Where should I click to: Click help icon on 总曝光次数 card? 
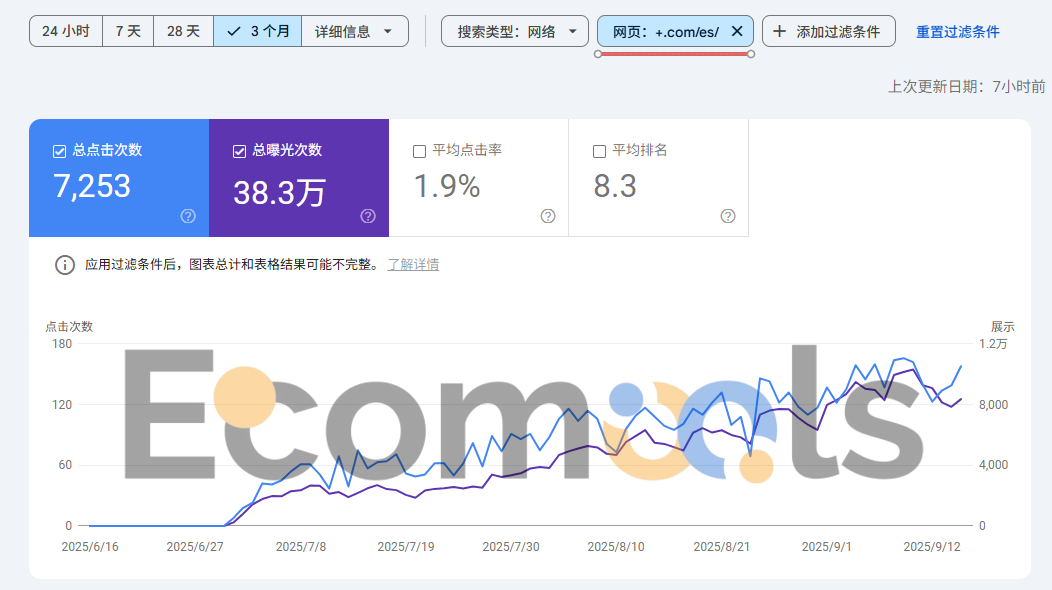tap(368, 216)
